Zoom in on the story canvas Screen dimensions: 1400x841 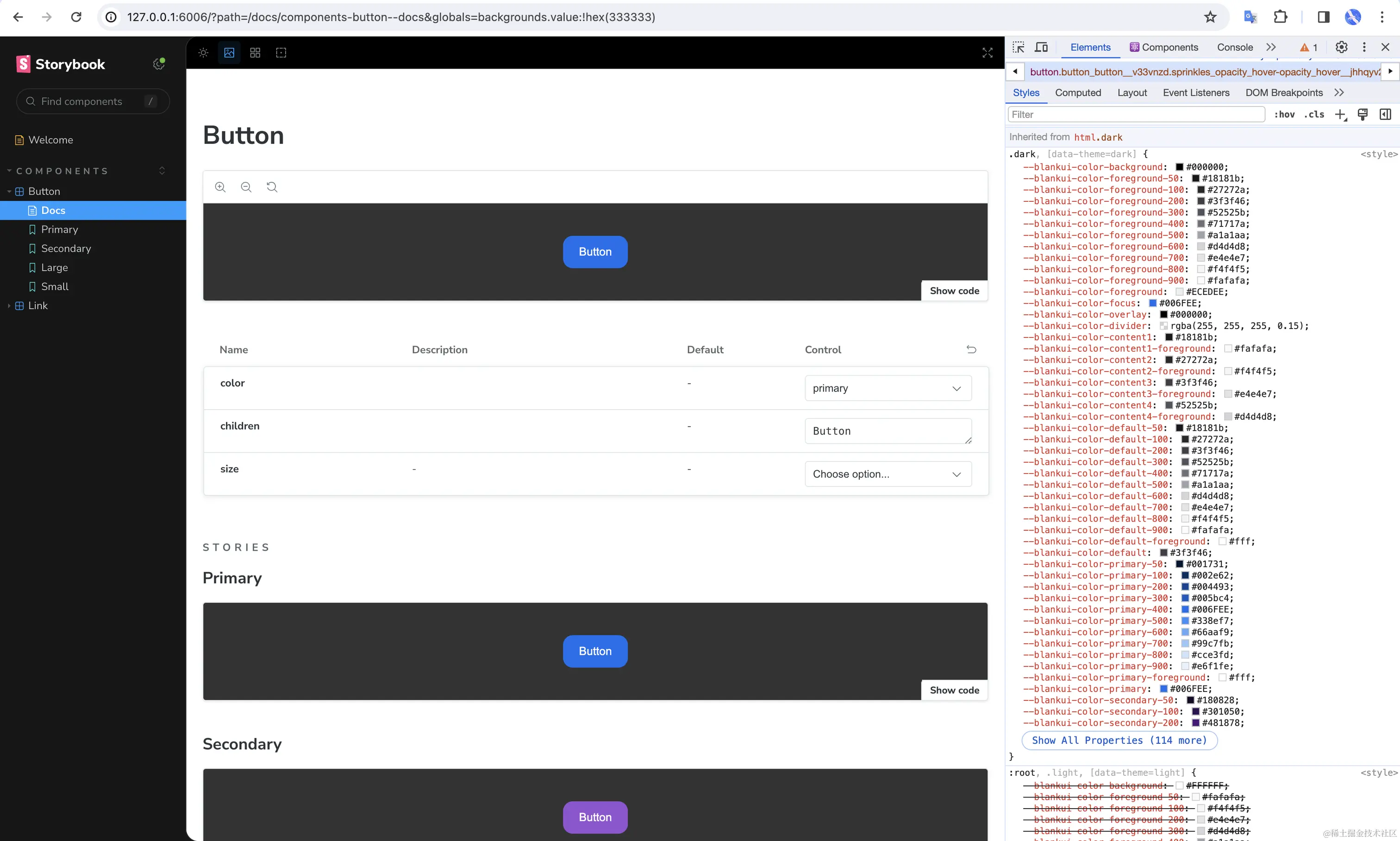tap(220, 187)
